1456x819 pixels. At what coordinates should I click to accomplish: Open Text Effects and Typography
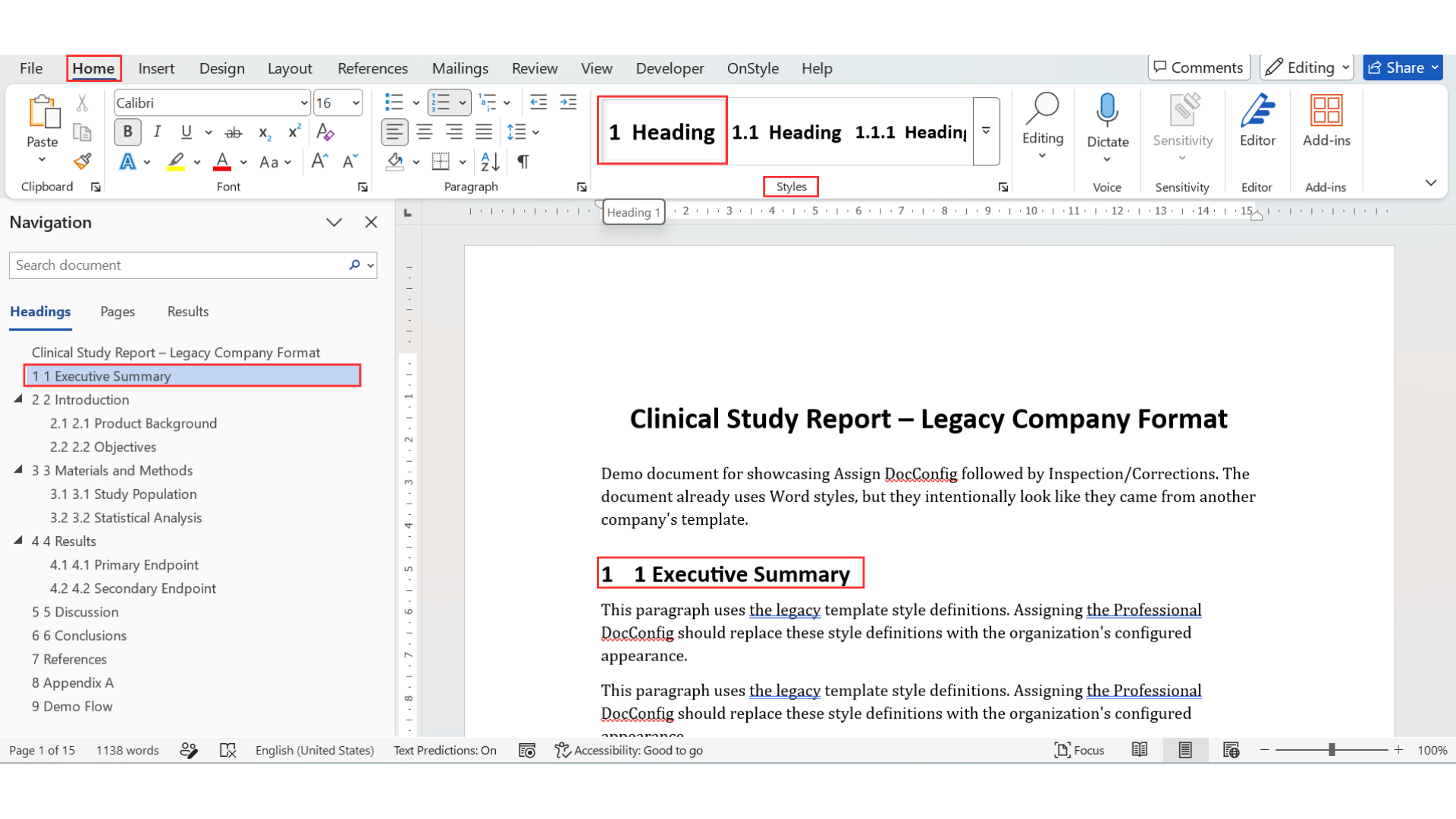(x=127, y=162)
